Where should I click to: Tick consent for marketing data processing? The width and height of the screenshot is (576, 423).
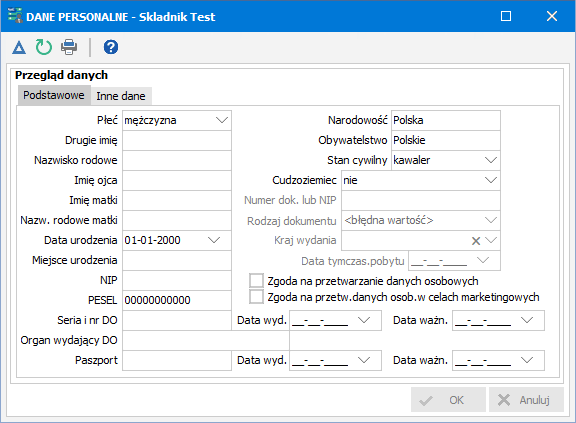256,297
